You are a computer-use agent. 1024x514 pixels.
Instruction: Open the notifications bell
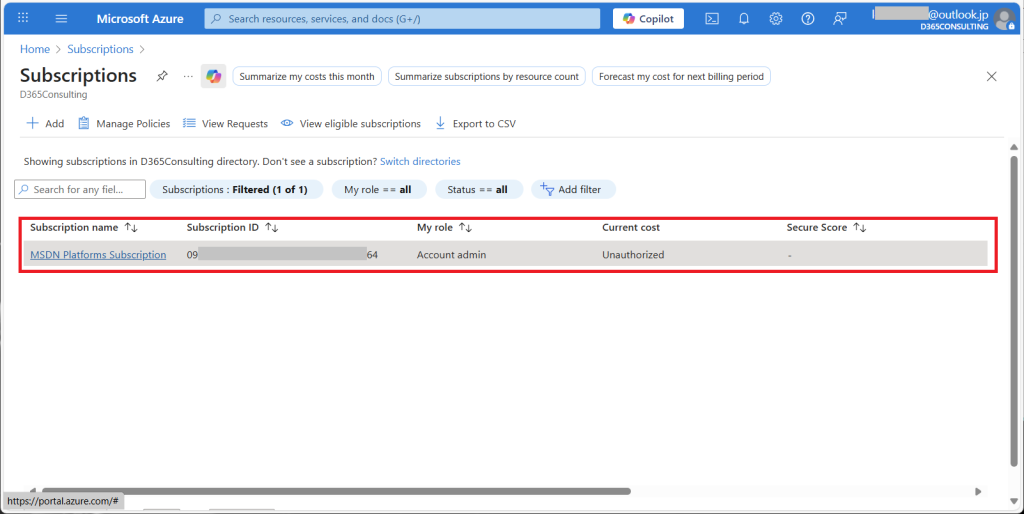744,19
